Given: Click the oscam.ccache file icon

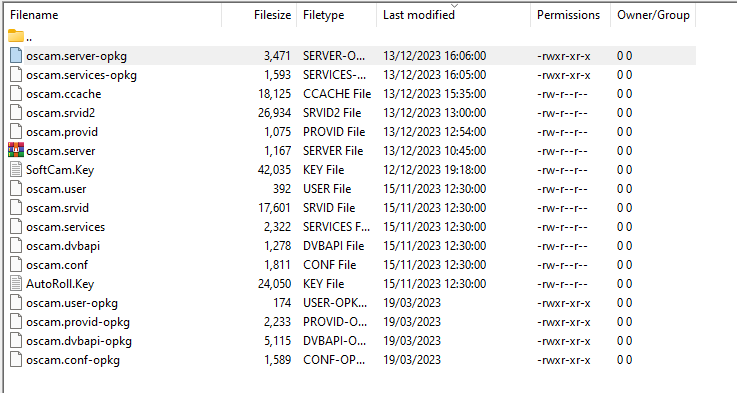Looking at the screenshot, I should 16,94.
